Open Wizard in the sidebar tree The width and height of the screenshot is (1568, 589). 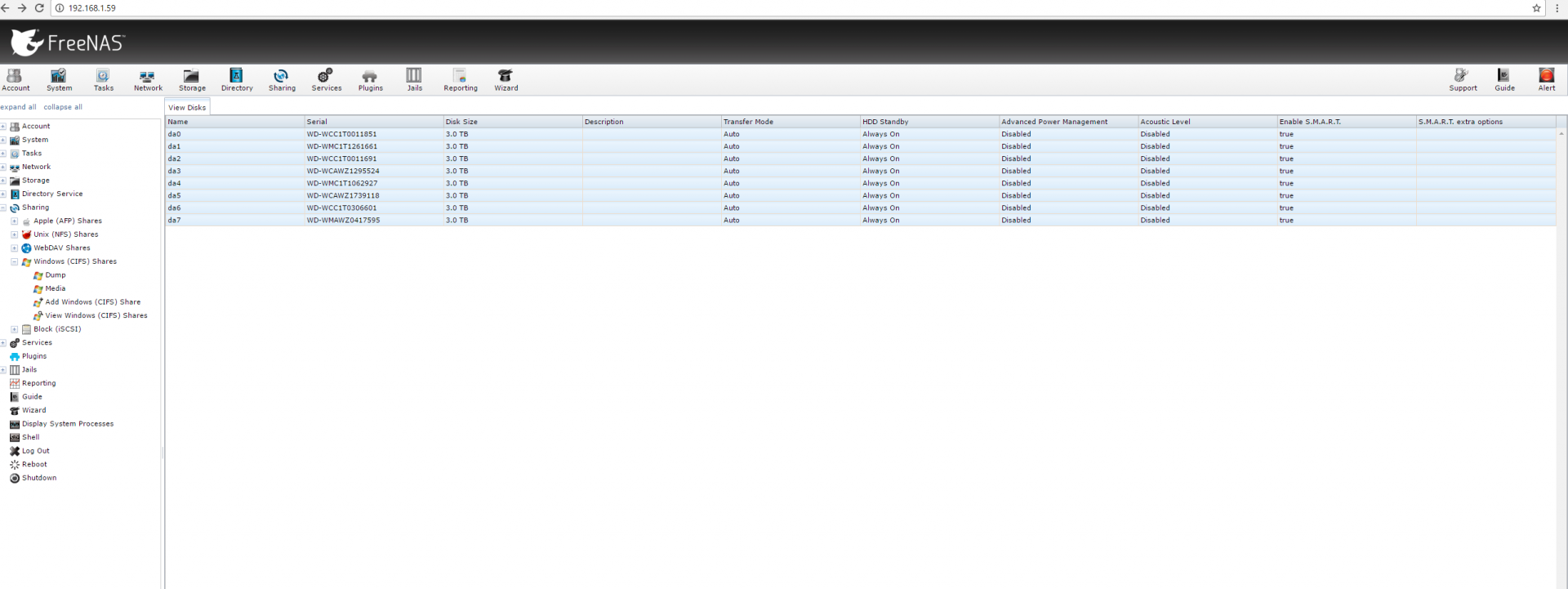coord(33,410)
